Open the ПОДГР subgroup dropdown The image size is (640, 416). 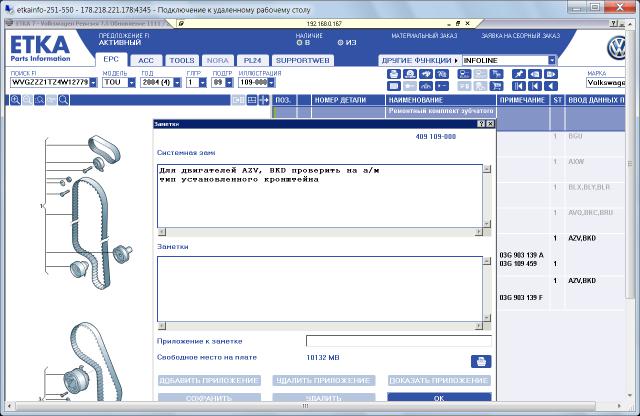[x=229, y=82]
